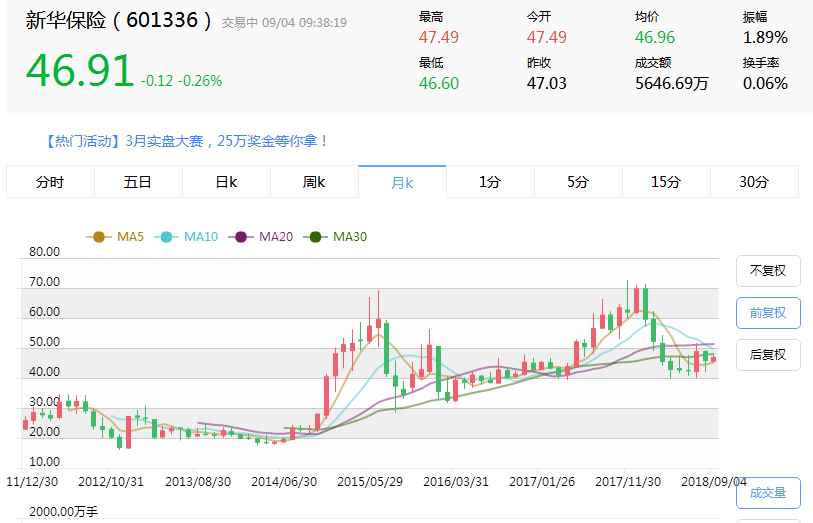The height and width of the screenshot is (523, 813).
Task: Open the 30分 chart tab
Action: tap(754, 182)
